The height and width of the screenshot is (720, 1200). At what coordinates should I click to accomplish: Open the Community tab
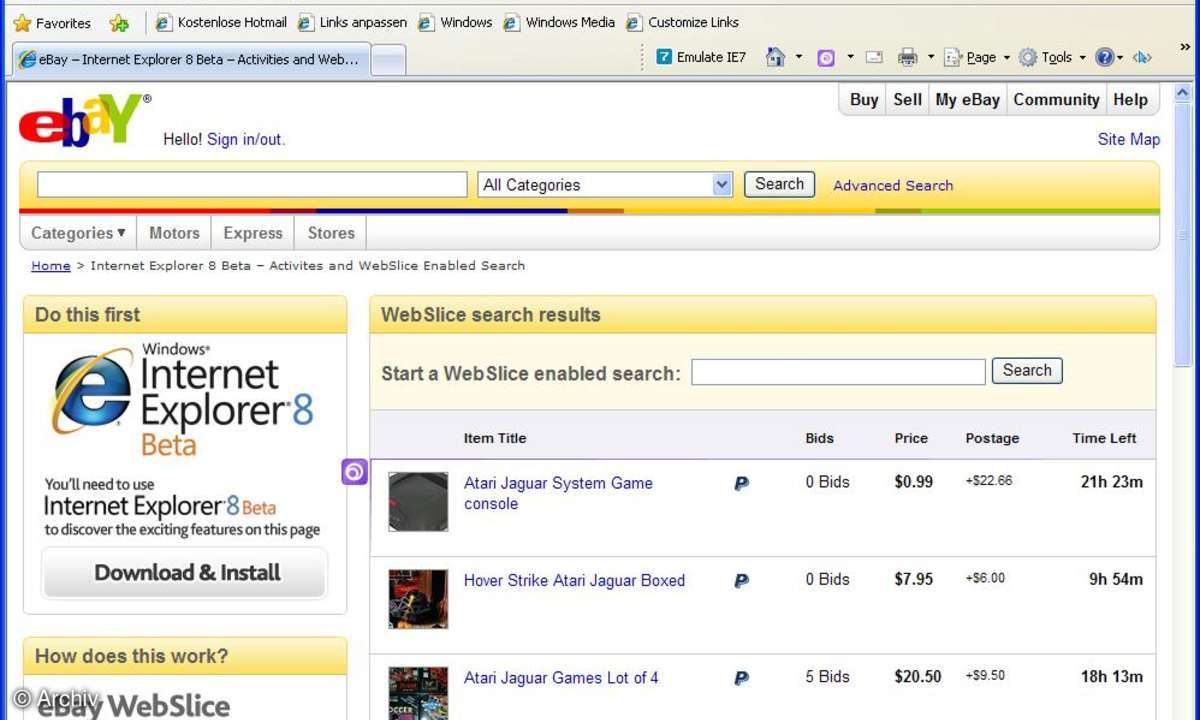[x=1056, y=99]
